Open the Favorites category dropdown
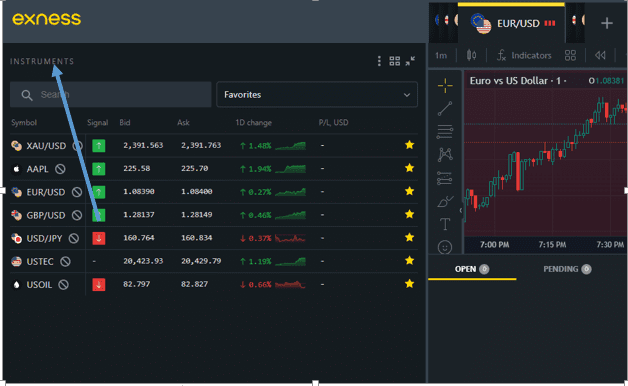This screenshot has height=386, width=628. (x=317, y=94)
